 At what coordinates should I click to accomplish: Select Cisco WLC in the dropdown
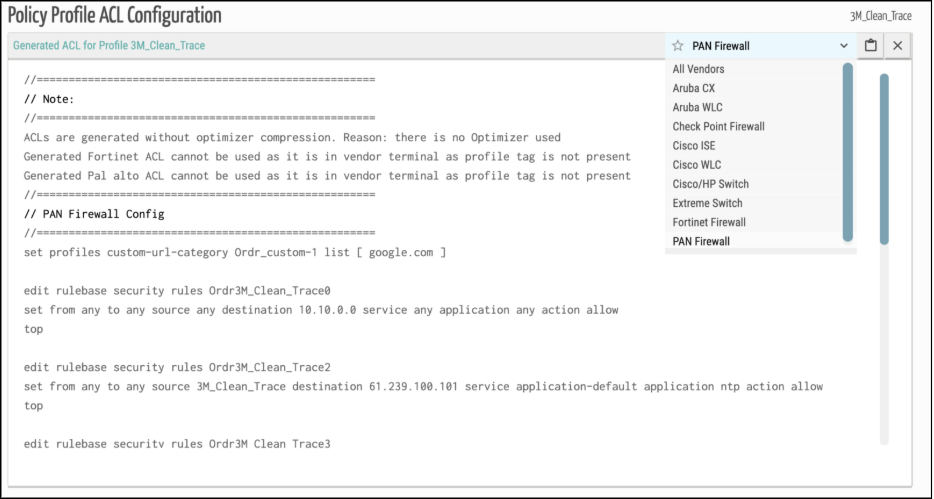coord(697,165)
